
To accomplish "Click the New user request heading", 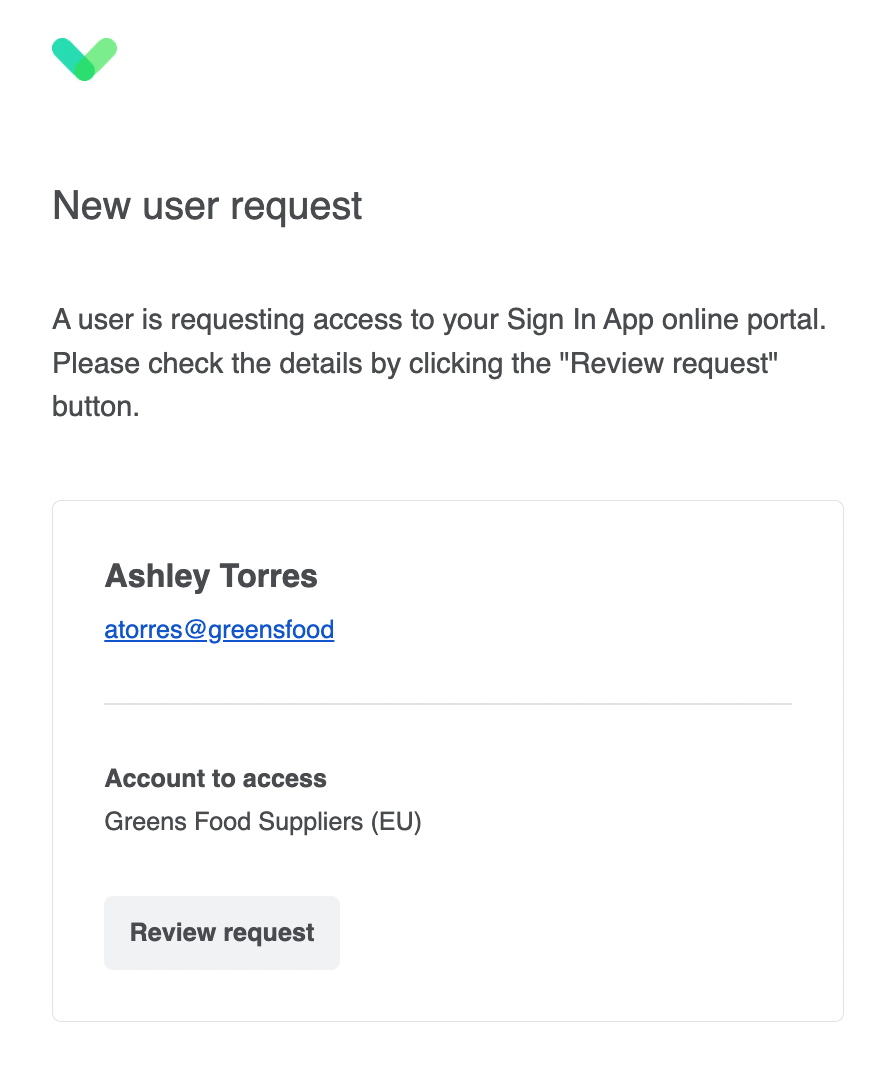I will tap(207, 206).
